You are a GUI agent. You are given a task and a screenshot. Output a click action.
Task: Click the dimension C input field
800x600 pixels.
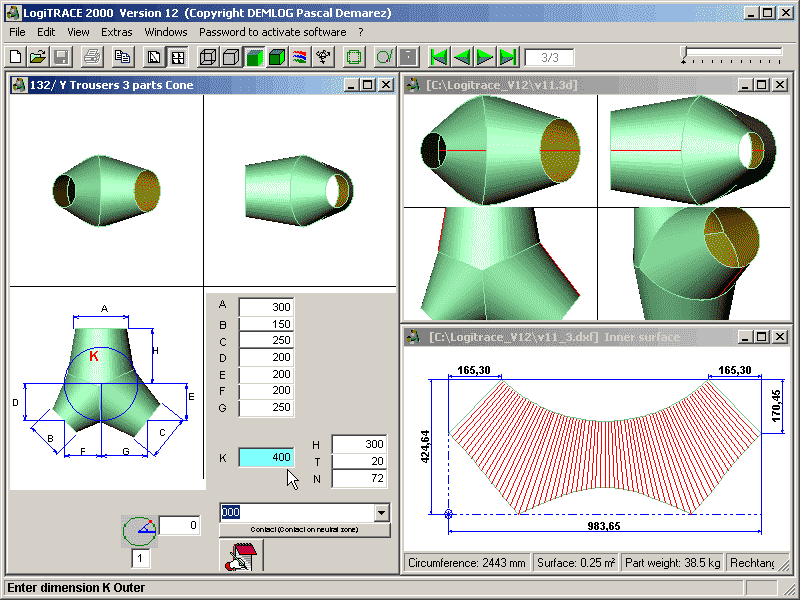266,340
